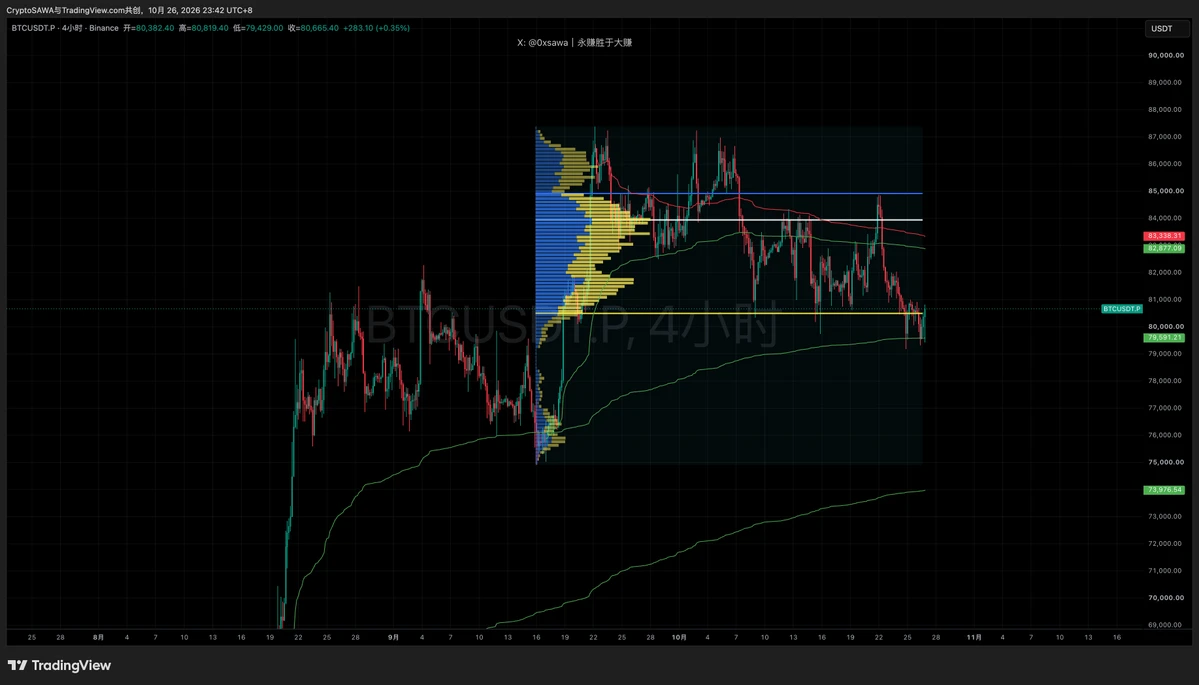Click the +283.10 (+0.35%) change value
1199x685 pixels.
(x=376, y=28)
